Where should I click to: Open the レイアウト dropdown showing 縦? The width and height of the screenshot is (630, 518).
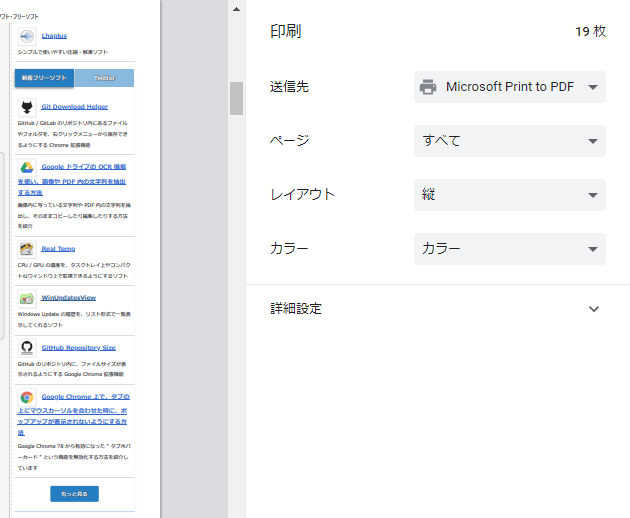(x=509, y=195)
